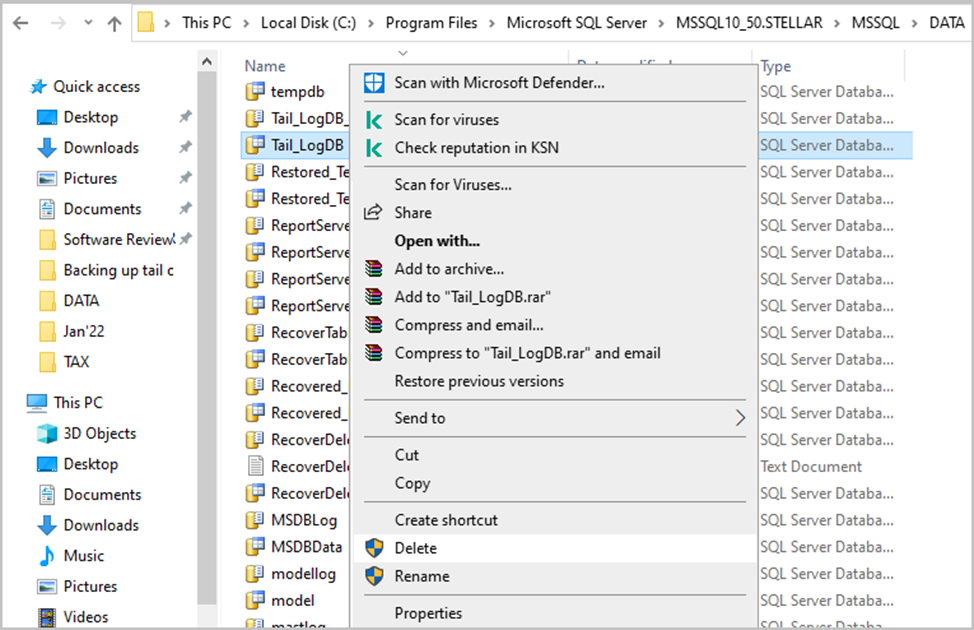This screenshot has width=974, height=630.
Task: Click the Forward navigation arrow
Action: tap(58, 24)
